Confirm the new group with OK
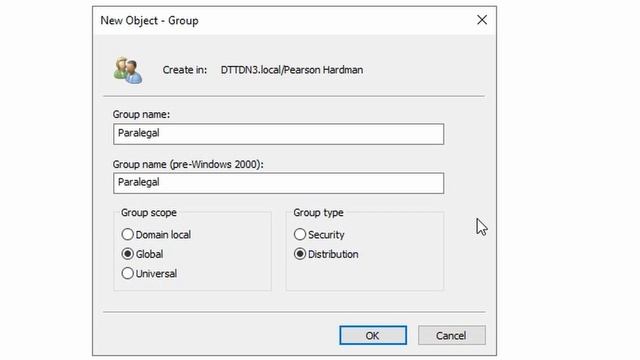The width and height of the screenshot is (640, 360). (x=373, y=336)
